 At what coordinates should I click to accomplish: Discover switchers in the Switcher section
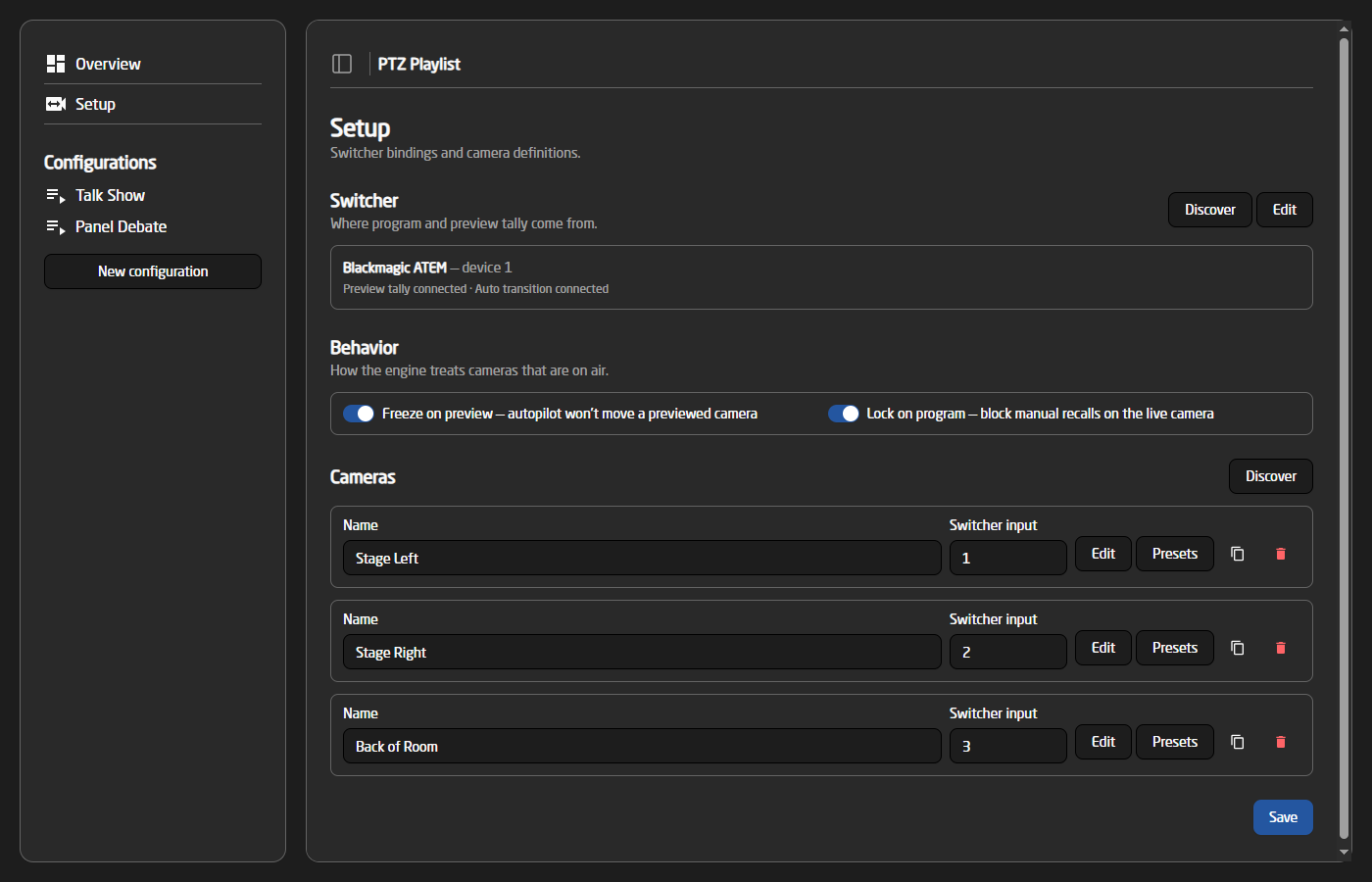pos(1210,210)
